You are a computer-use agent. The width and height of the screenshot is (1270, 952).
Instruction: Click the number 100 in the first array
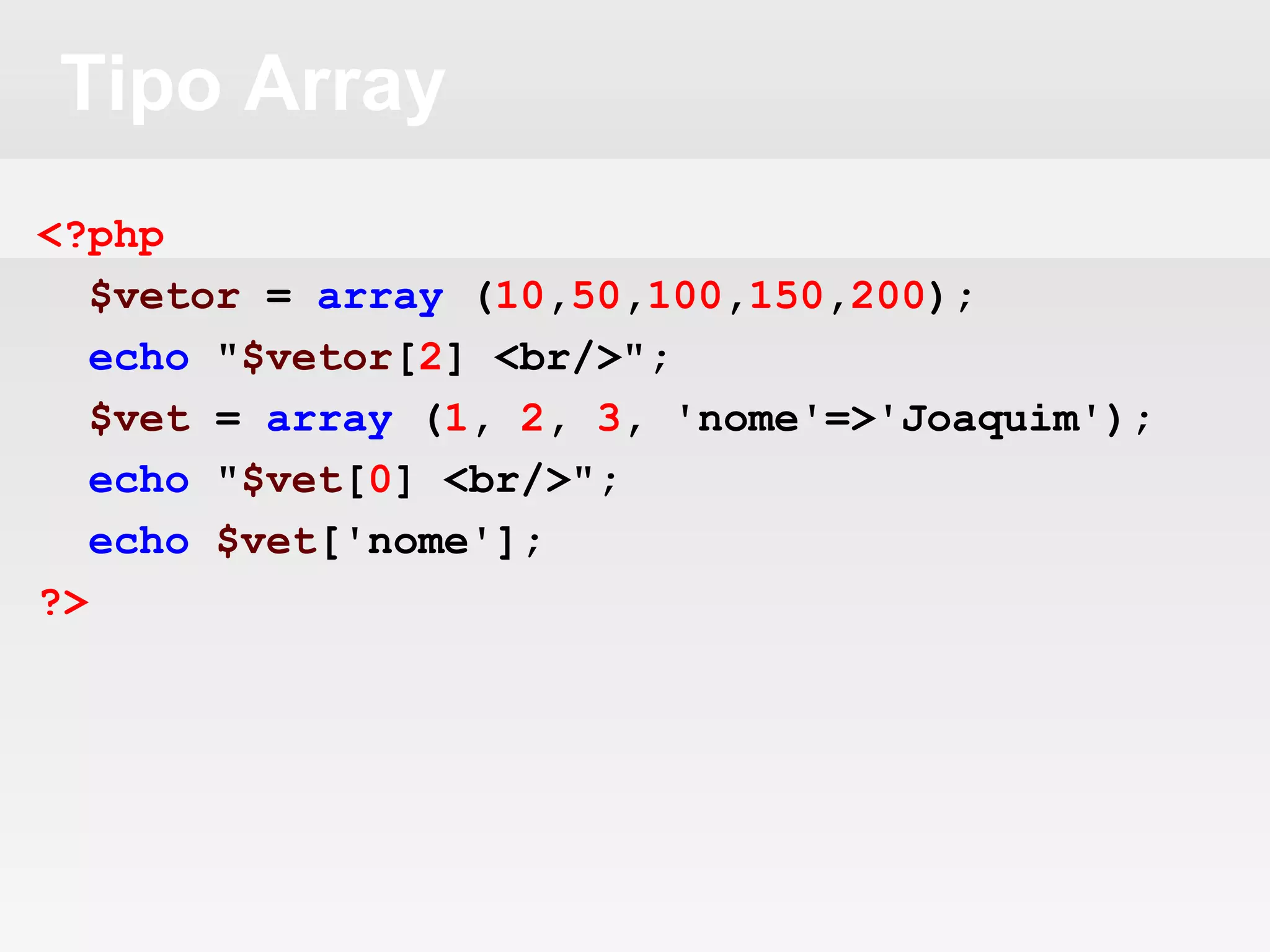tap(685, 295)
